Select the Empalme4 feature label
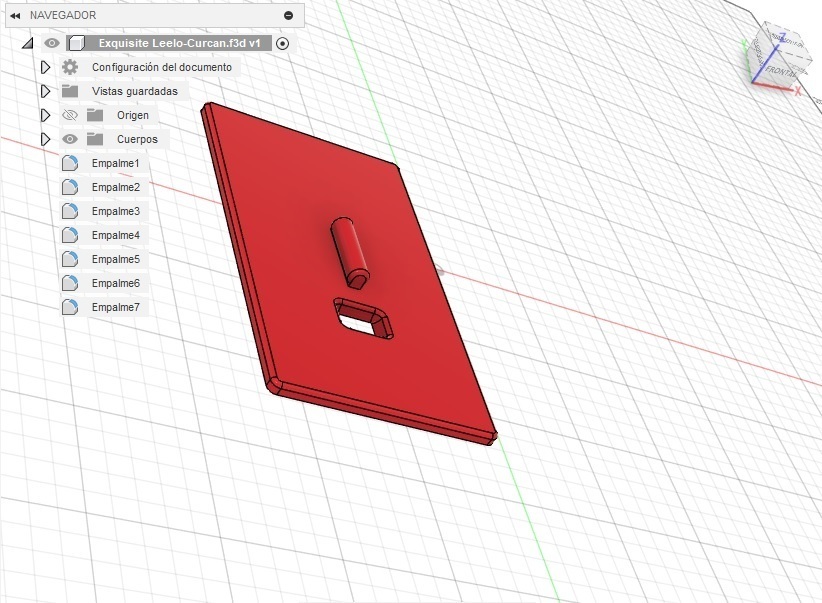 click(115, 235)
